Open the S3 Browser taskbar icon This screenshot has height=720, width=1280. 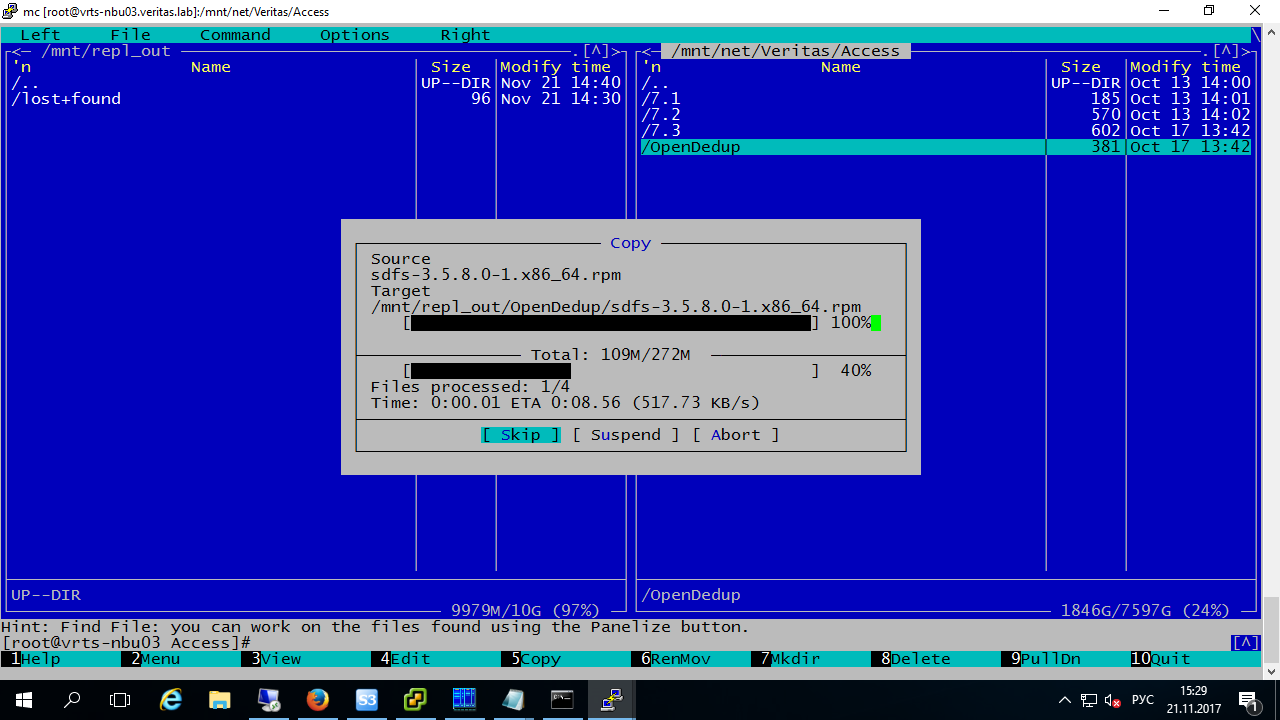(367, 700)
